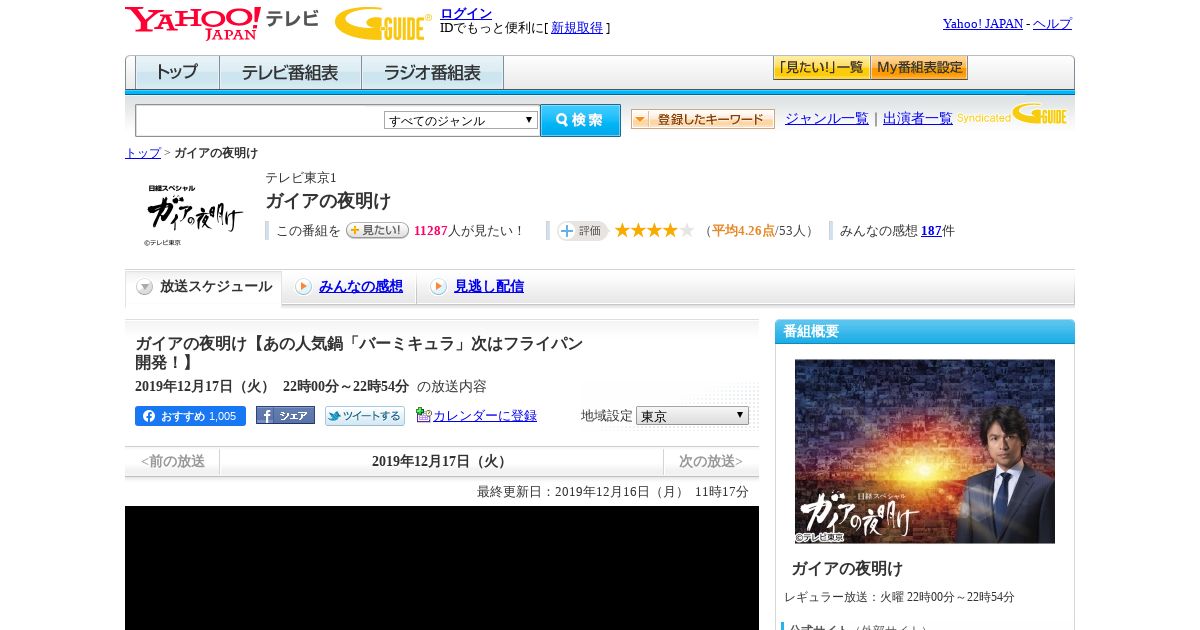
Task: Open the すべてのジャンル genre dropdown
Action: [x=461, y=120]
